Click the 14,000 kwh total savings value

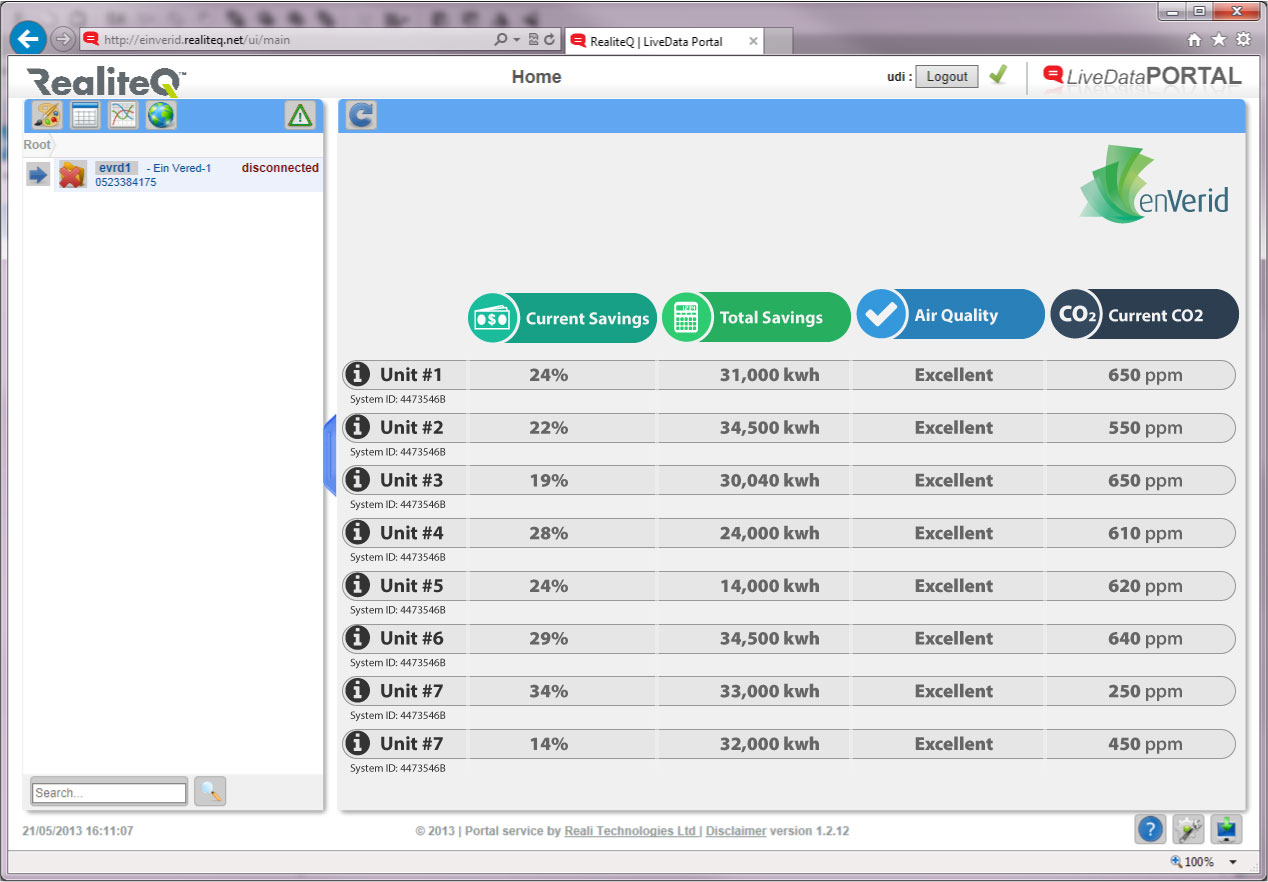[x=769, y=585]
